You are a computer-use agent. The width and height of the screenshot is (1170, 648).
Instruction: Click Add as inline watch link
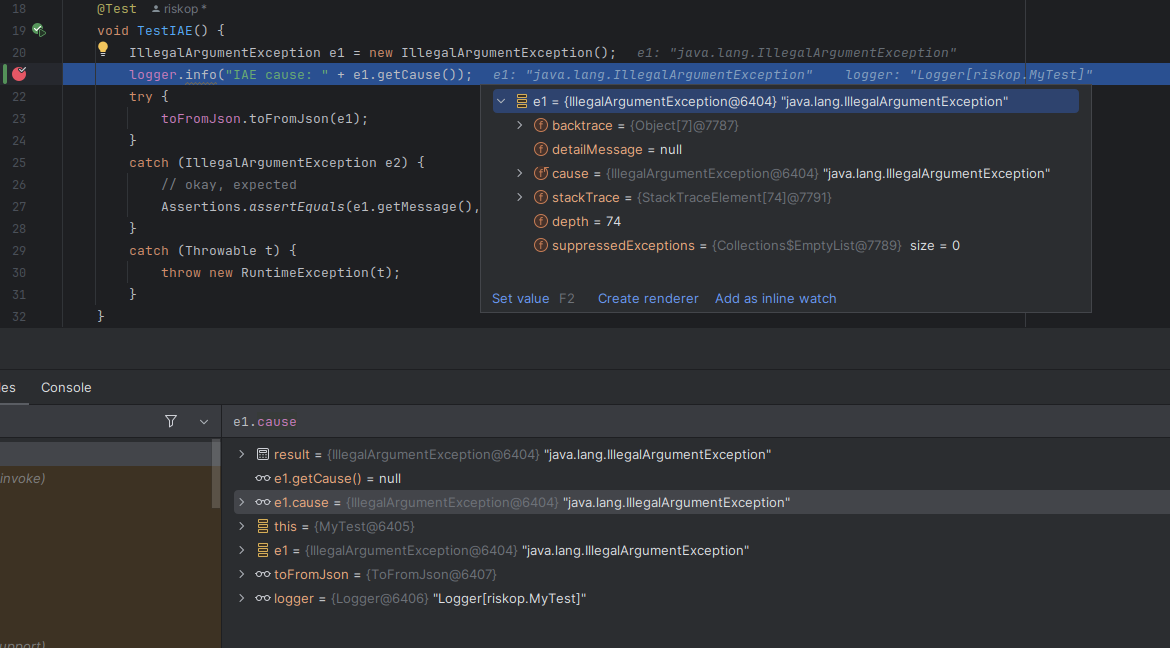(775, 299)
